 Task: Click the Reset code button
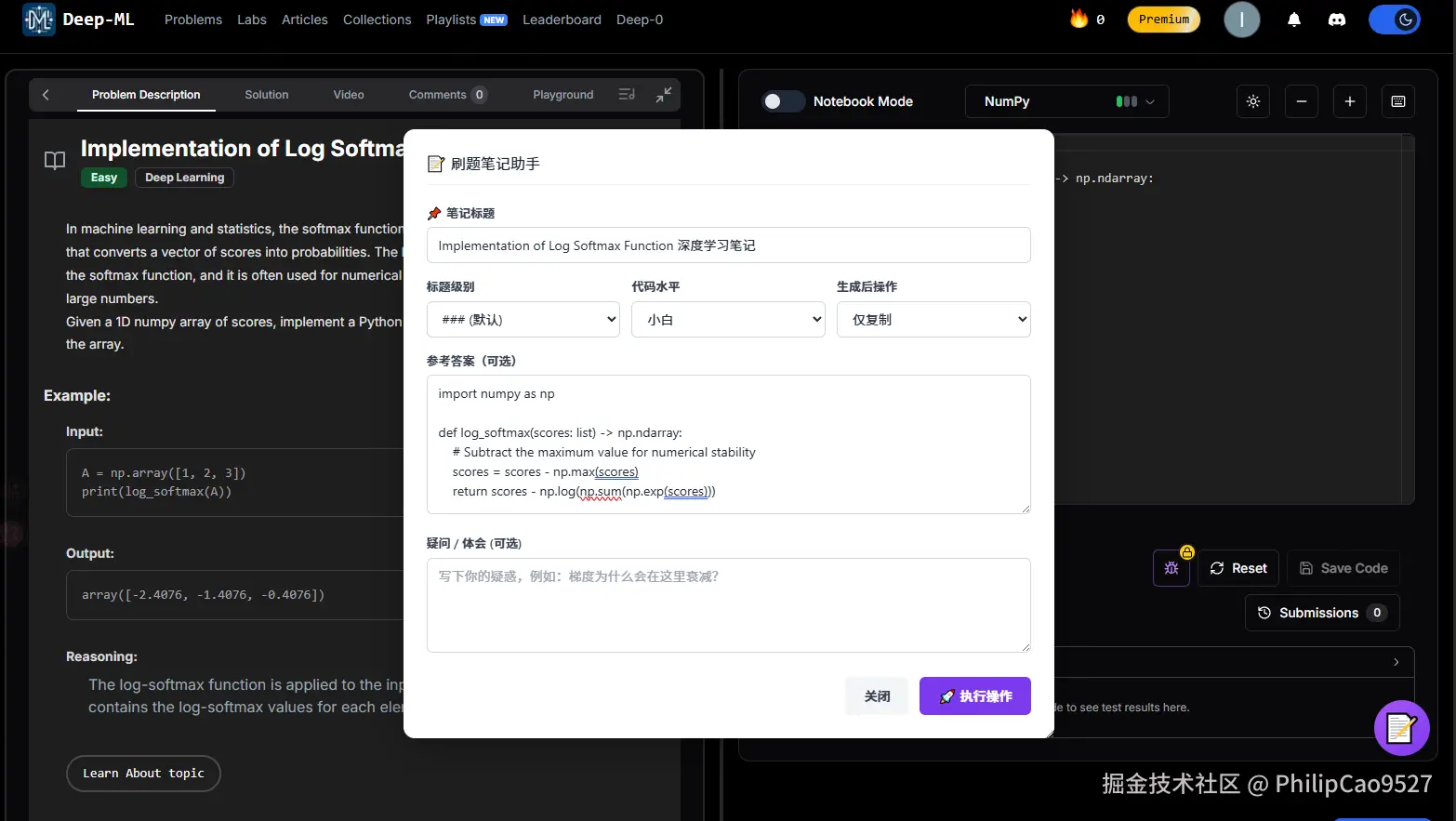point(1238,568)
